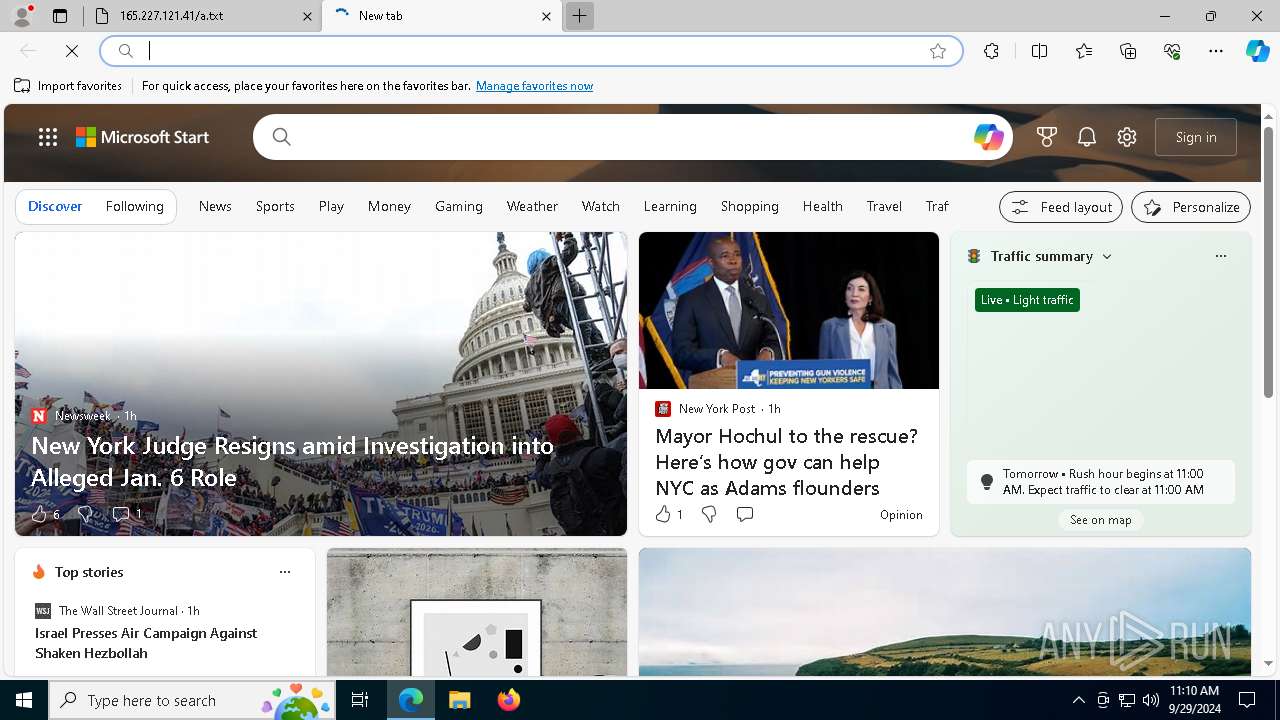Open the Health category

pyautogui.click(x=822, y=206)
